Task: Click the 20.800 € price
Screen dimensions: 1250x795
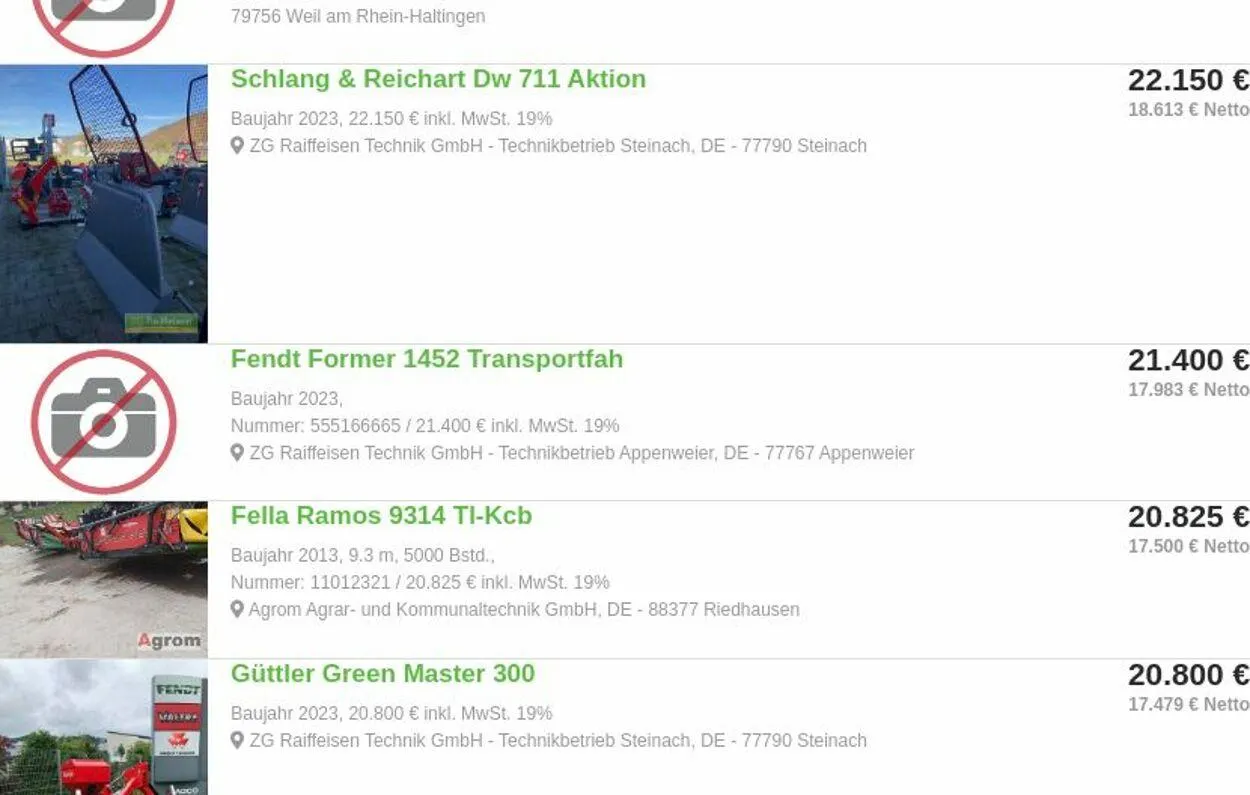Action: (1187, 675)
